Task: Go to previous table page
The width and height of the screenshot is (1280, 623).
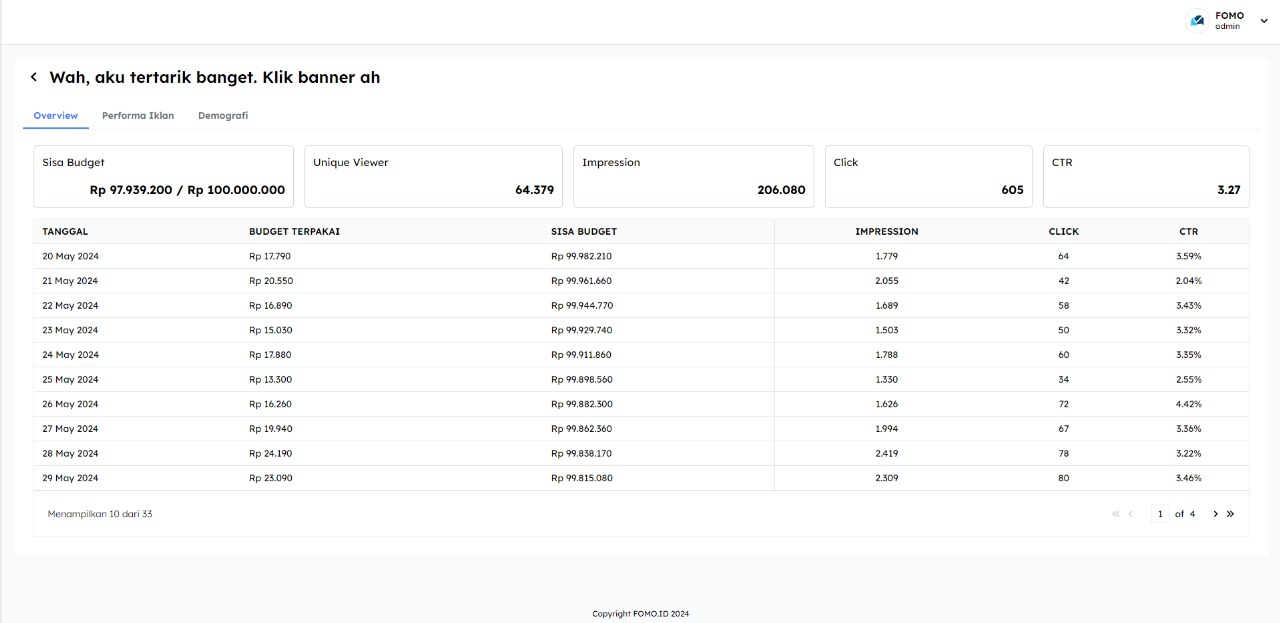Action: (x=1131, y=514)
